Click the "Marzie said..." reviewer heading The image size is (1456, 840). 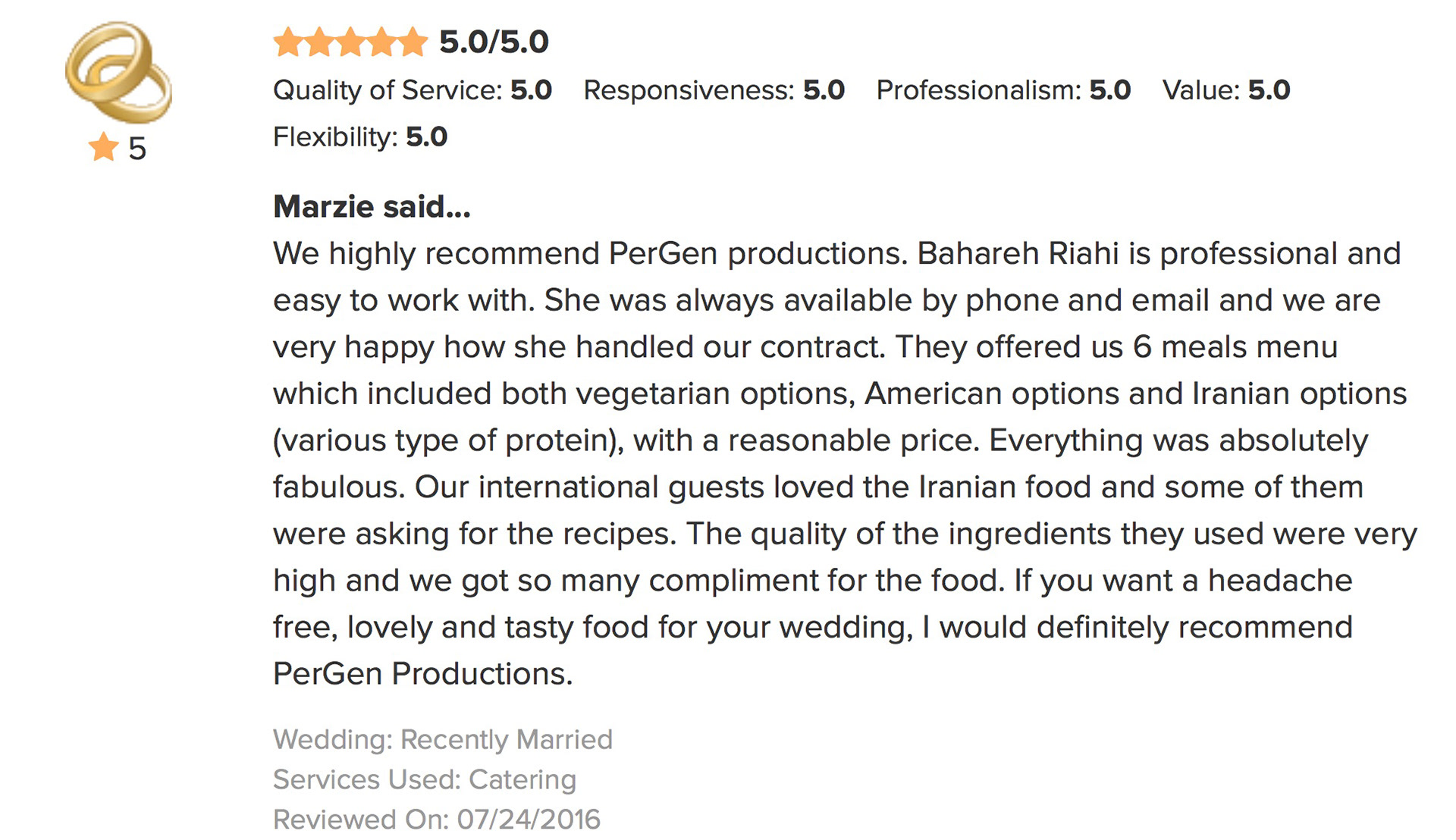click(372, 206)
